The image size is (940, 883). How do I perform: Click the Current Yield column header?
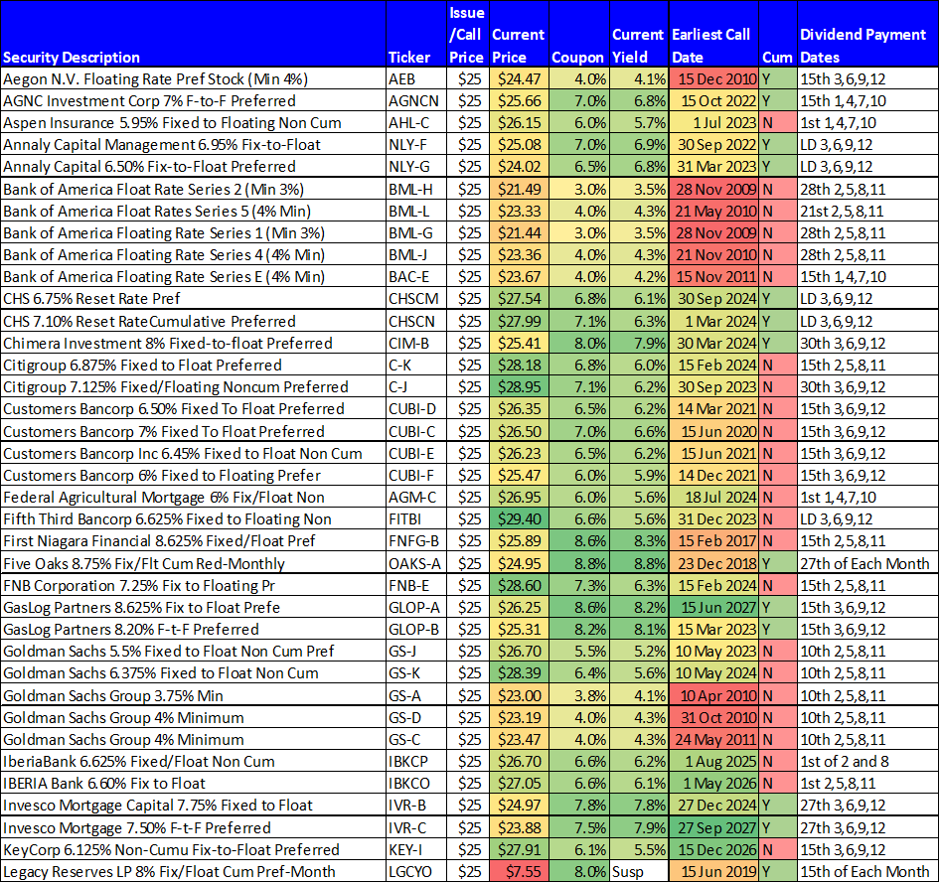pyautogui.click(x=638, y=34)
